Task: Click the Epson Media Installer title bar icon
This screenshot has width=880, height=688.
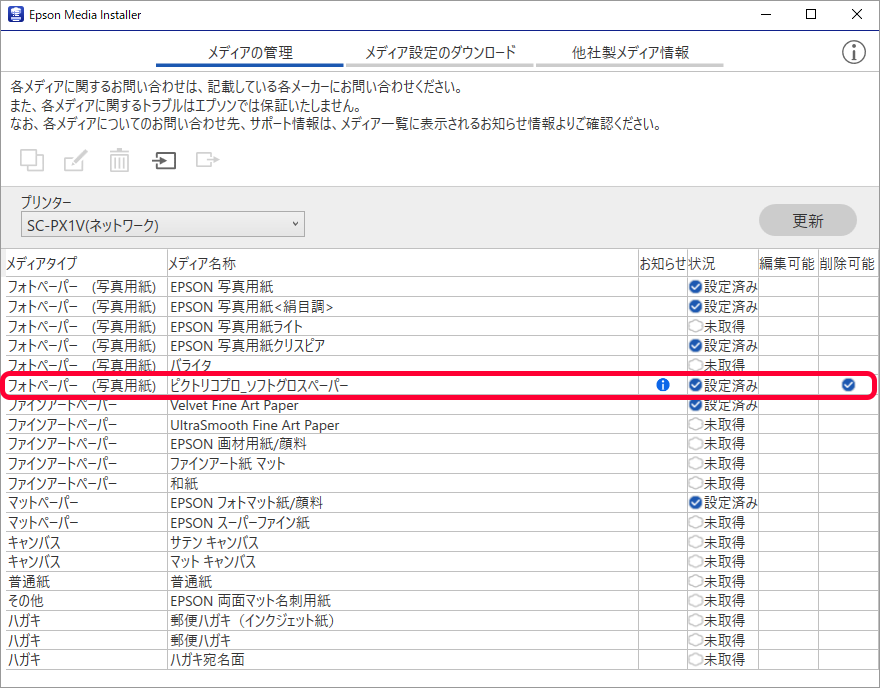Action: tap(14, 15)
